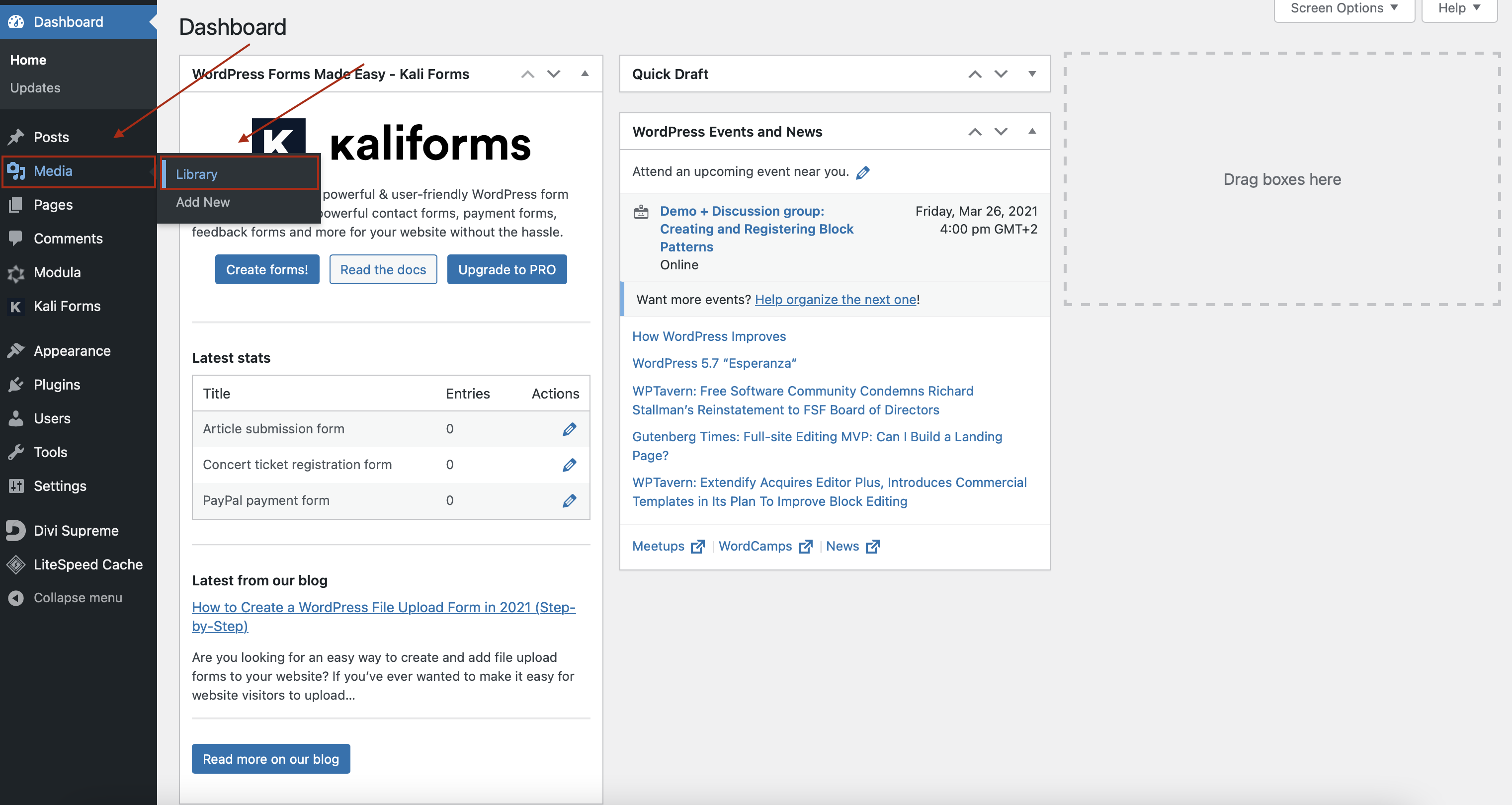The width and height of the screenshot is (1512, 805).
Task: Select the Modula gear icon
Action: 16,272
